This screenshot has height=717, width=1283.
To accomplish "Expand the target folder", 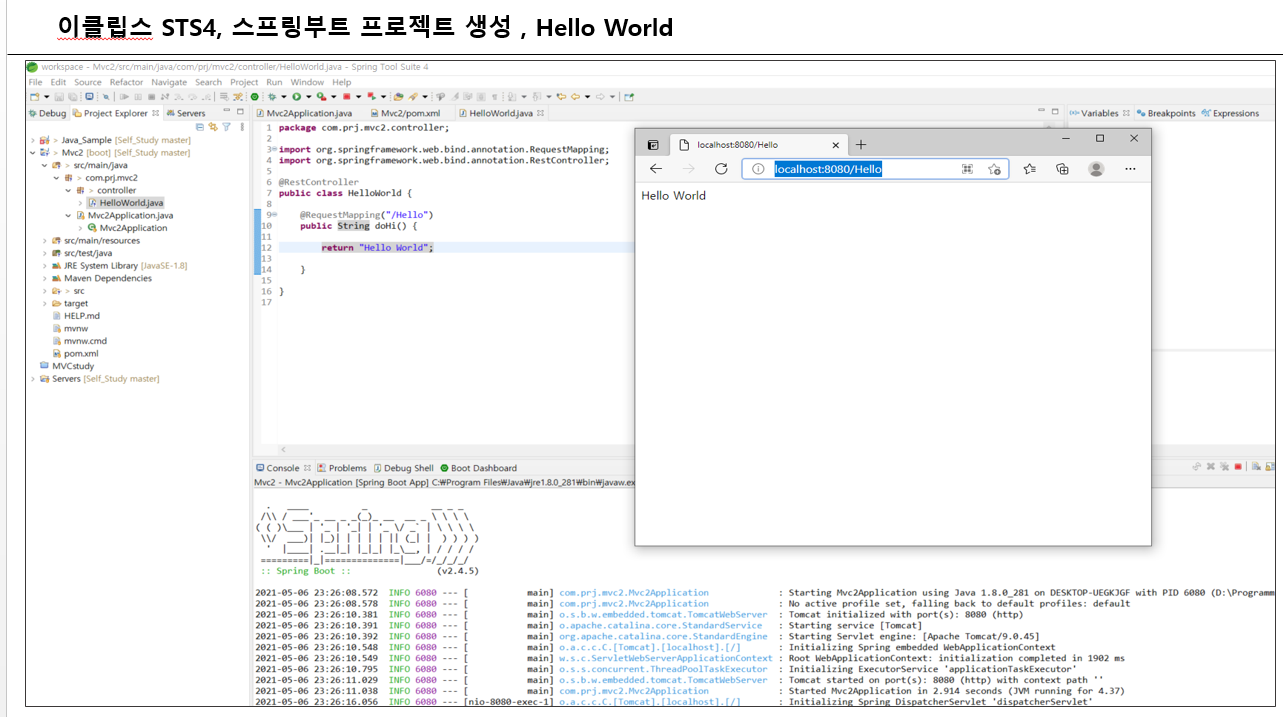I will pos(44,303).
